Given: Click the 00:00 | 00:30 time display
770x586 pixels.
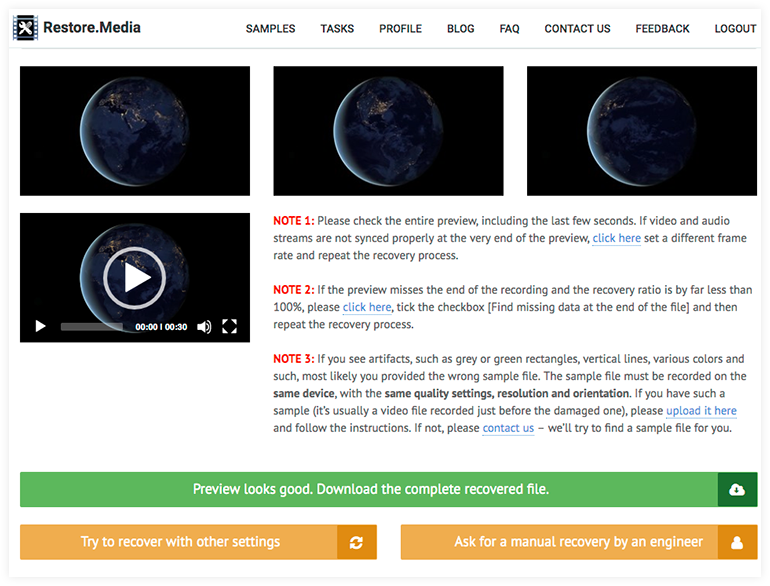Looking at the screenshot, I should (161, 327).
